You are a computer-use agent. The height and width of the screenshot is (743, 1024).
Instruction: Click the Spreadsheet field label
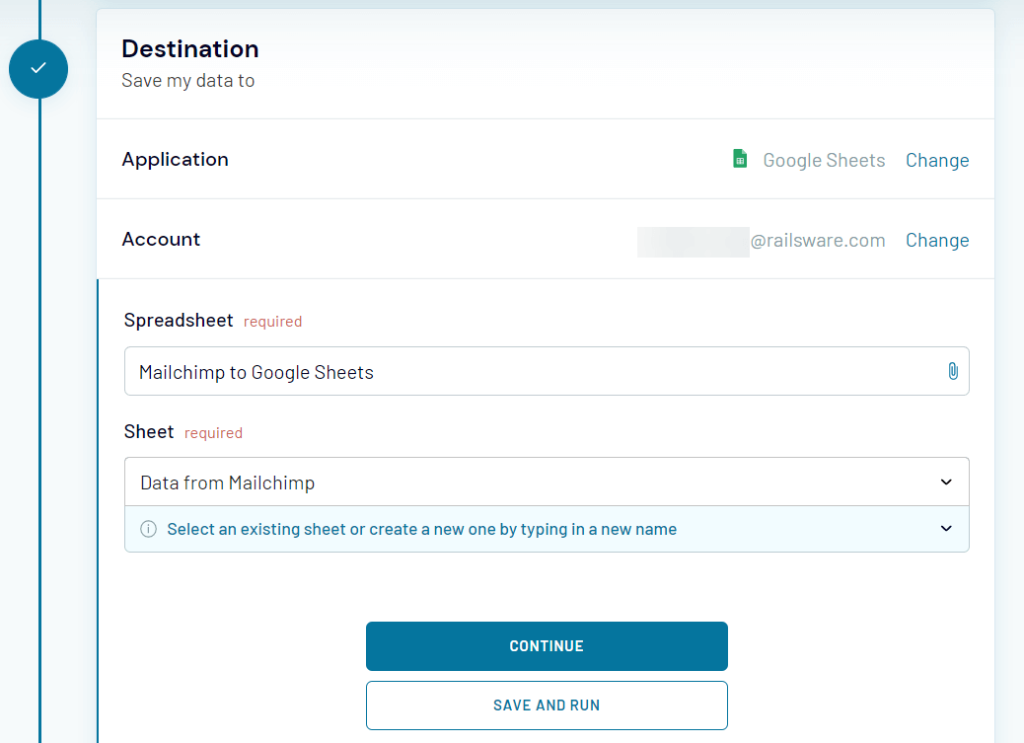[178, 321]
